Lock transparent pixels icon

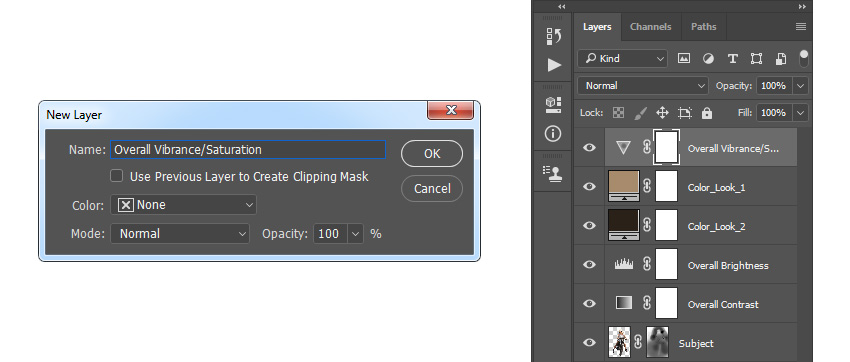619,113
